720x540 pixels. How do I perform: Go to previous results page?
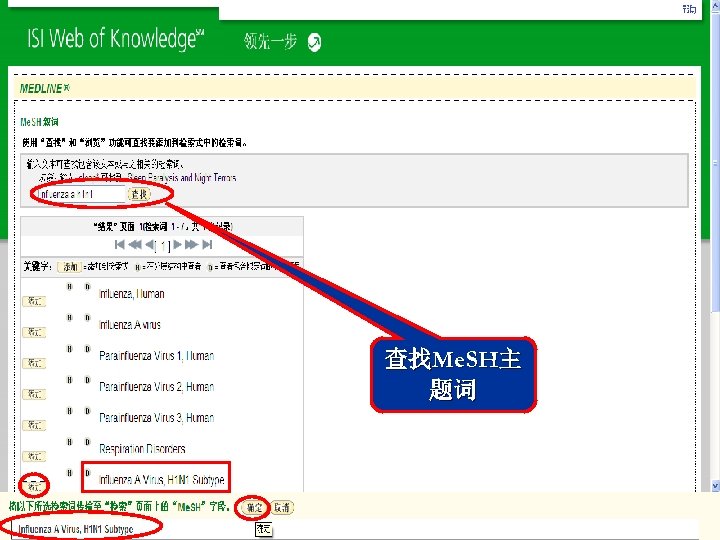pos(149,245)
